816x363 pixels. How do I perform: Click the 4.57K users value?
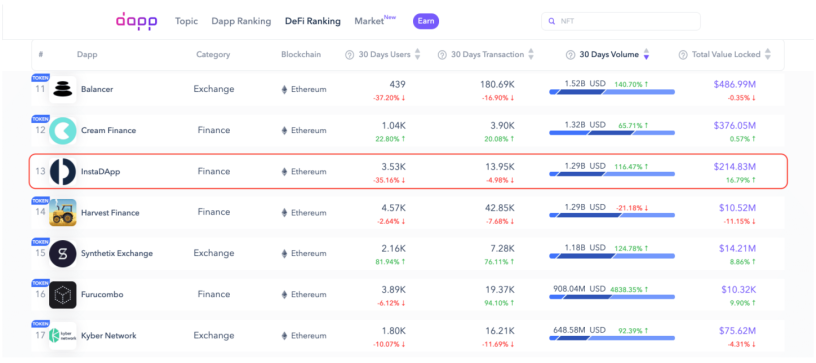tap(394, 208)
